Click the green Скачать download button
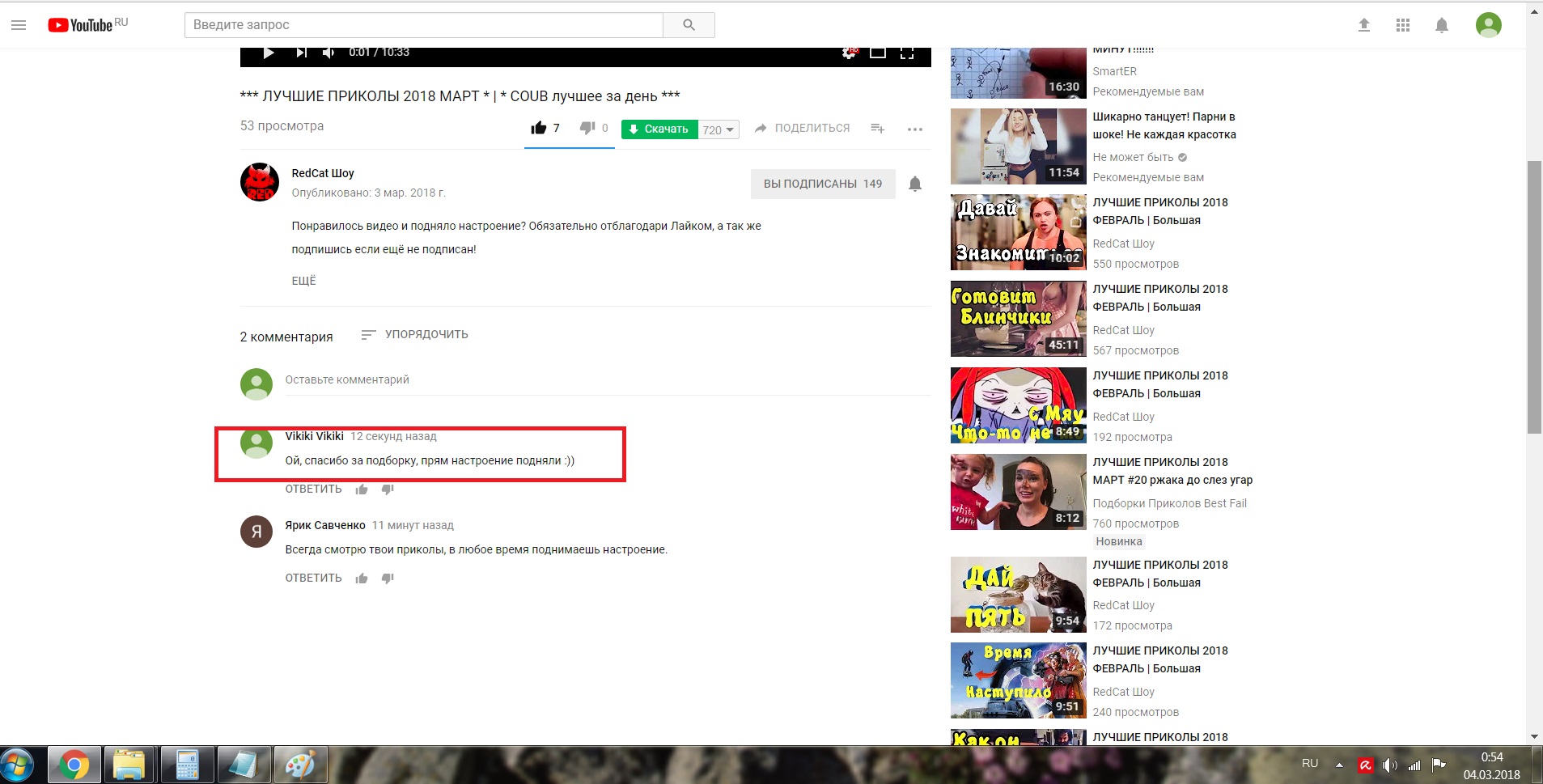This screenshot has width=1543, height=784. click(x=659, y=129)
